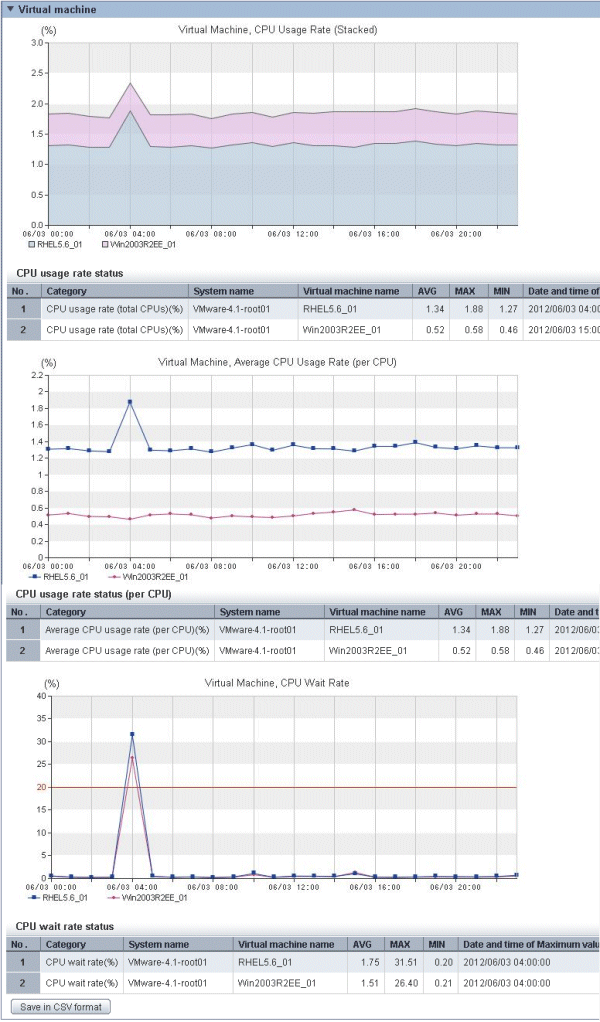
Task: Sort CPU usage rate status by AVG column
Action: click(429, 291)
